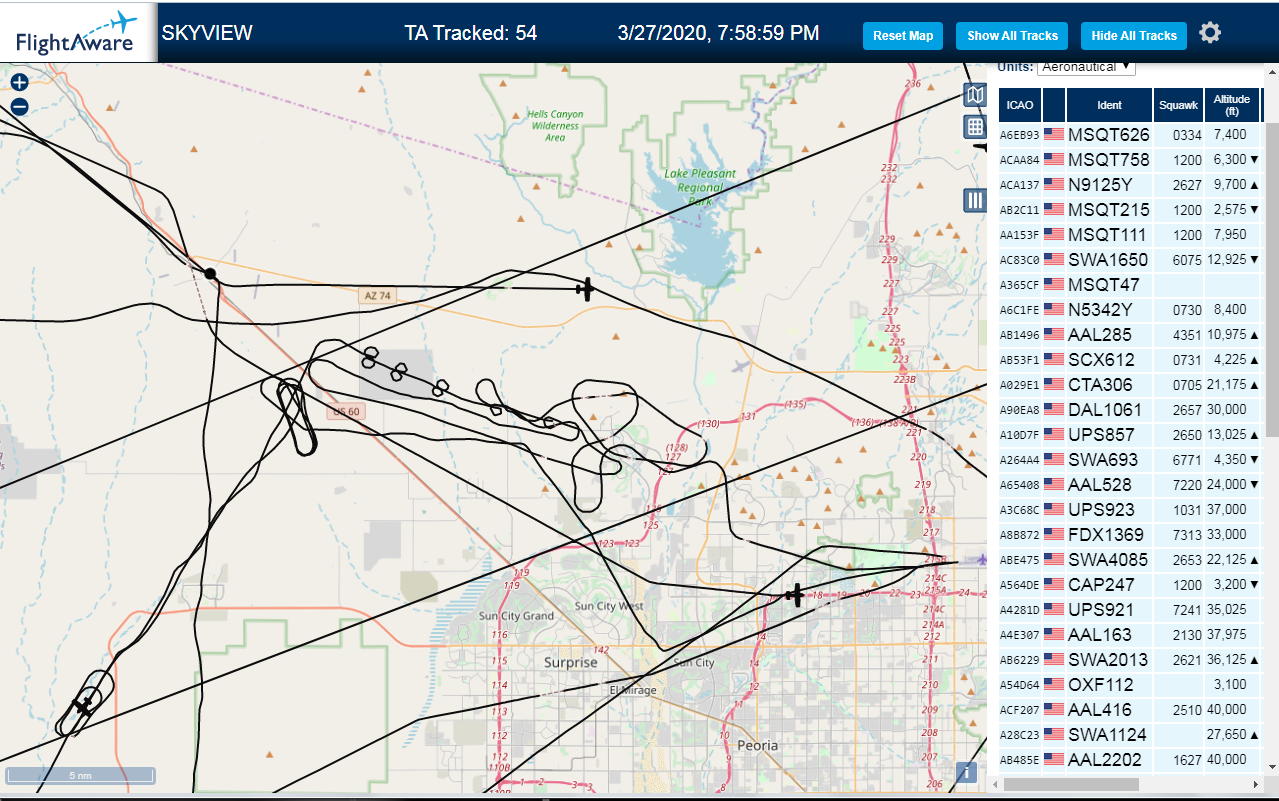1279x801 pixels.
Task: Click the Lake Pleasant Regional Park label
Action: click(x=700, y=187)
